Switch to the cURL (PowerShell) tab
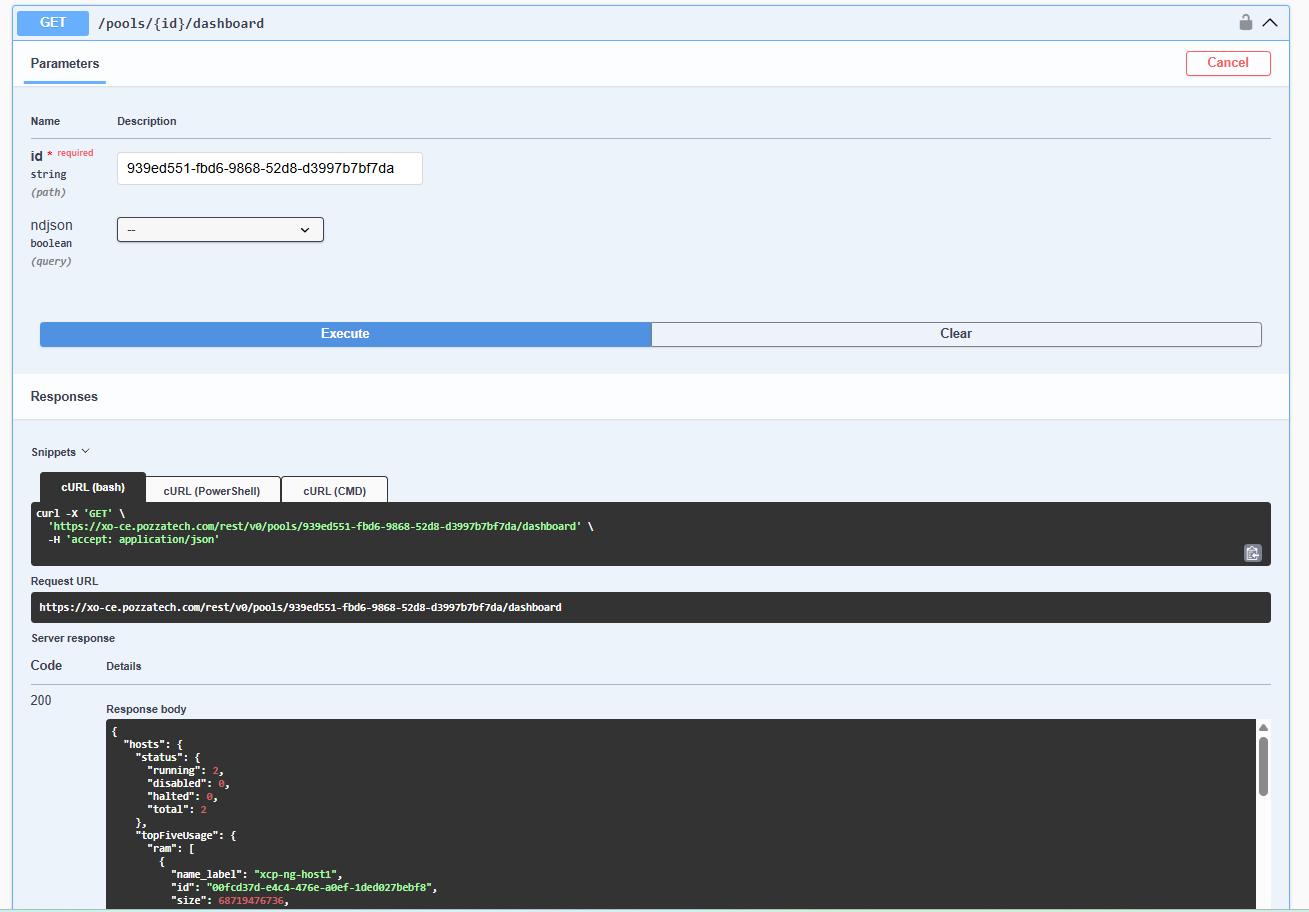The width and height of the screenshot is (1309, 912). (213, 489)
